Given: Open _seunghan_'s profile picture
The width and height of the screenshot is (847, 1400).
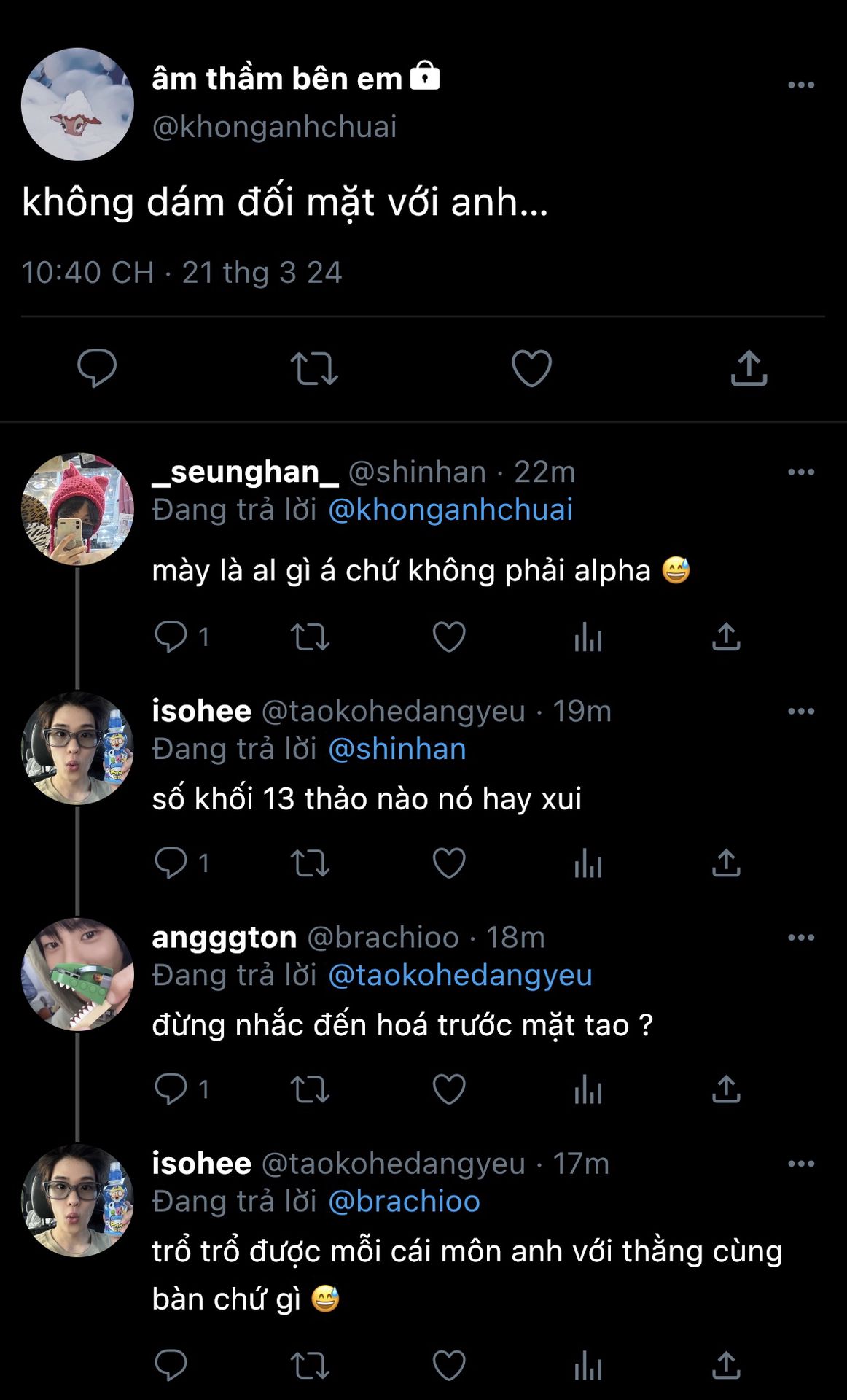Looking at the screenshot, I should (x=77, y=509).
